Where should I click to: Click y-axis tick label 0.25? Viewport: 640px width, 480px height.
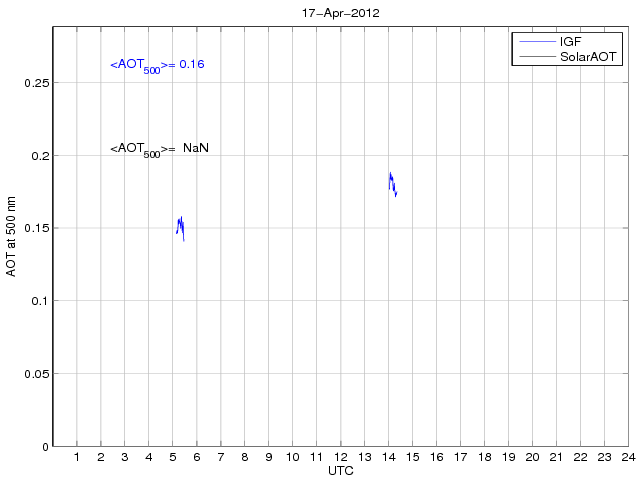36,83
